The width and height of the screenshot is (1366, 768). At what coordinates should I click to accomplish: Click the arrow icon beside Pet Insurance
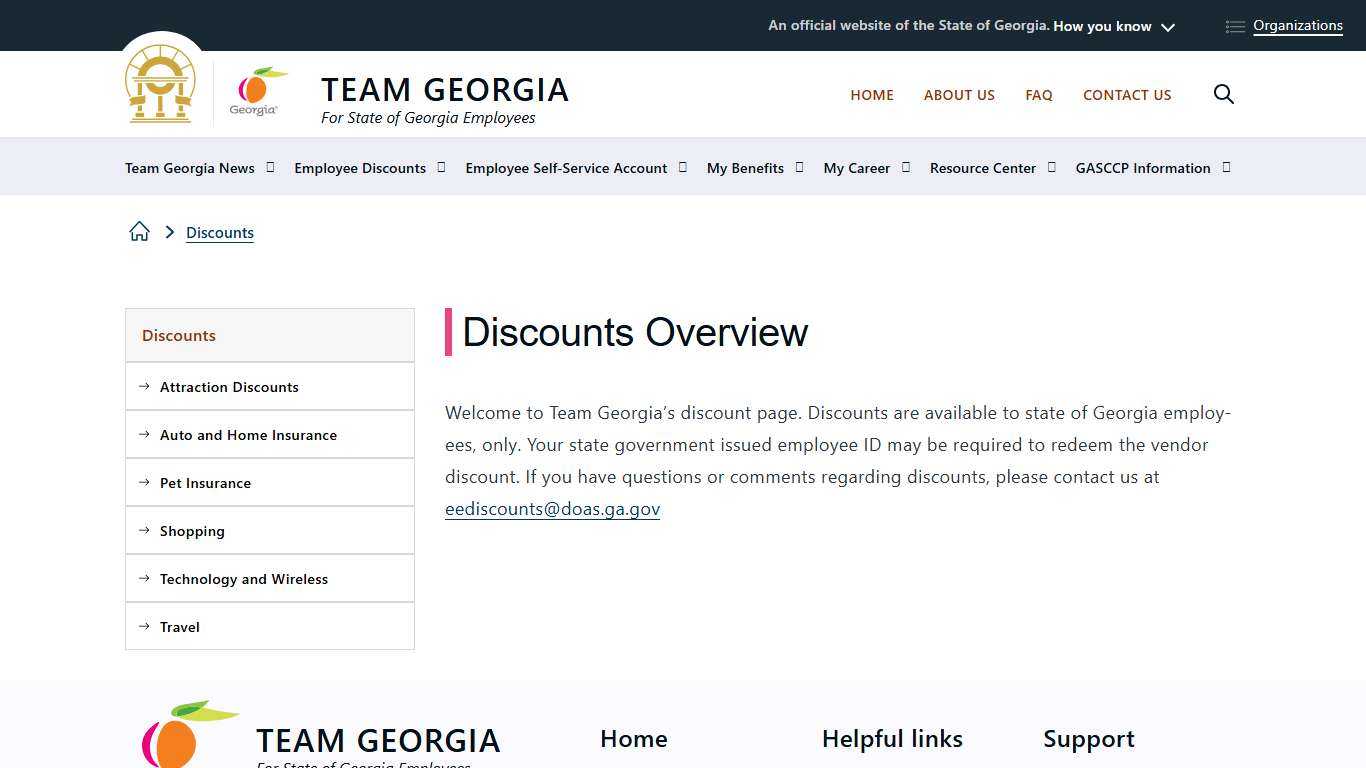141,482
